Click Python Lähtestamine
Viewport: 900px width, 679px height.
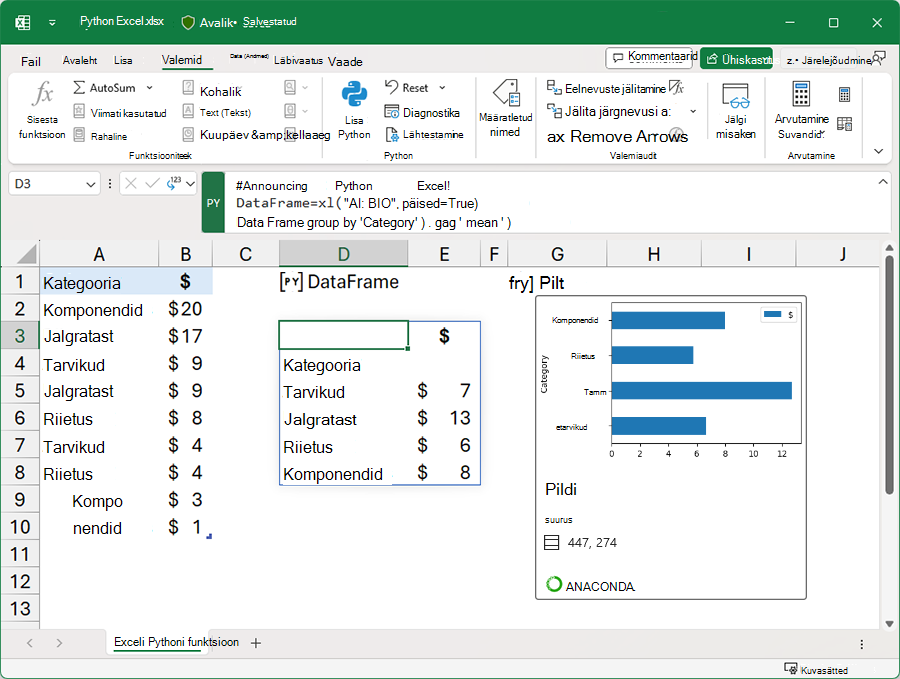424,134
